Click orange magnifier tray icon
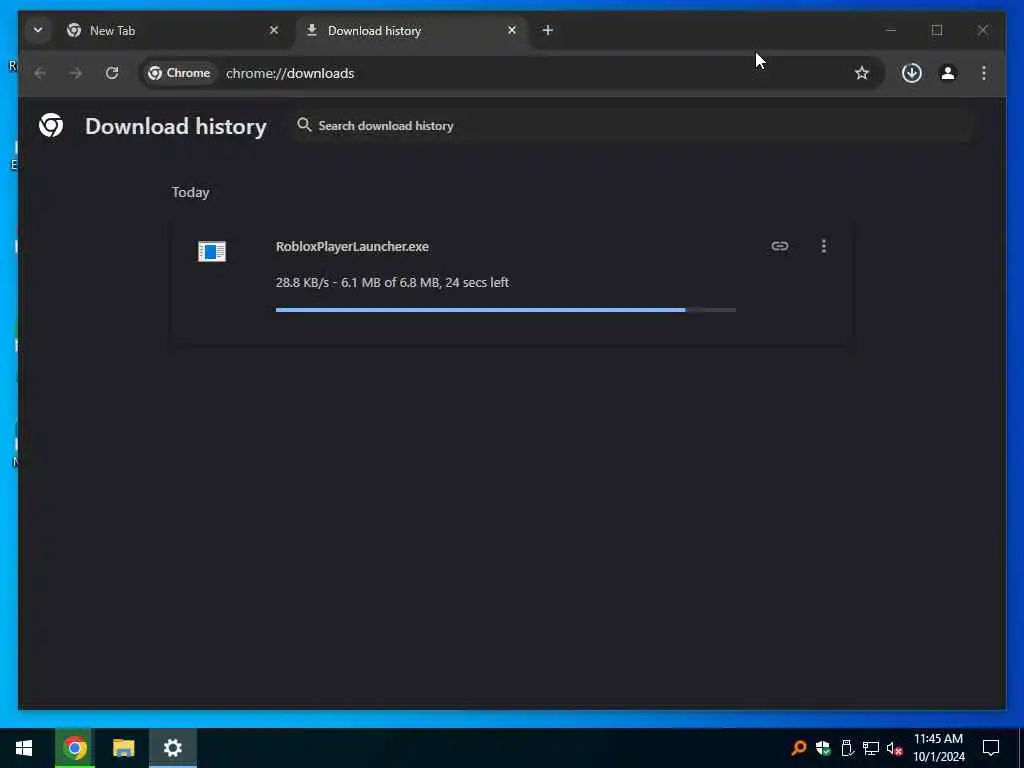1024x768 pixels. (798, 748)
